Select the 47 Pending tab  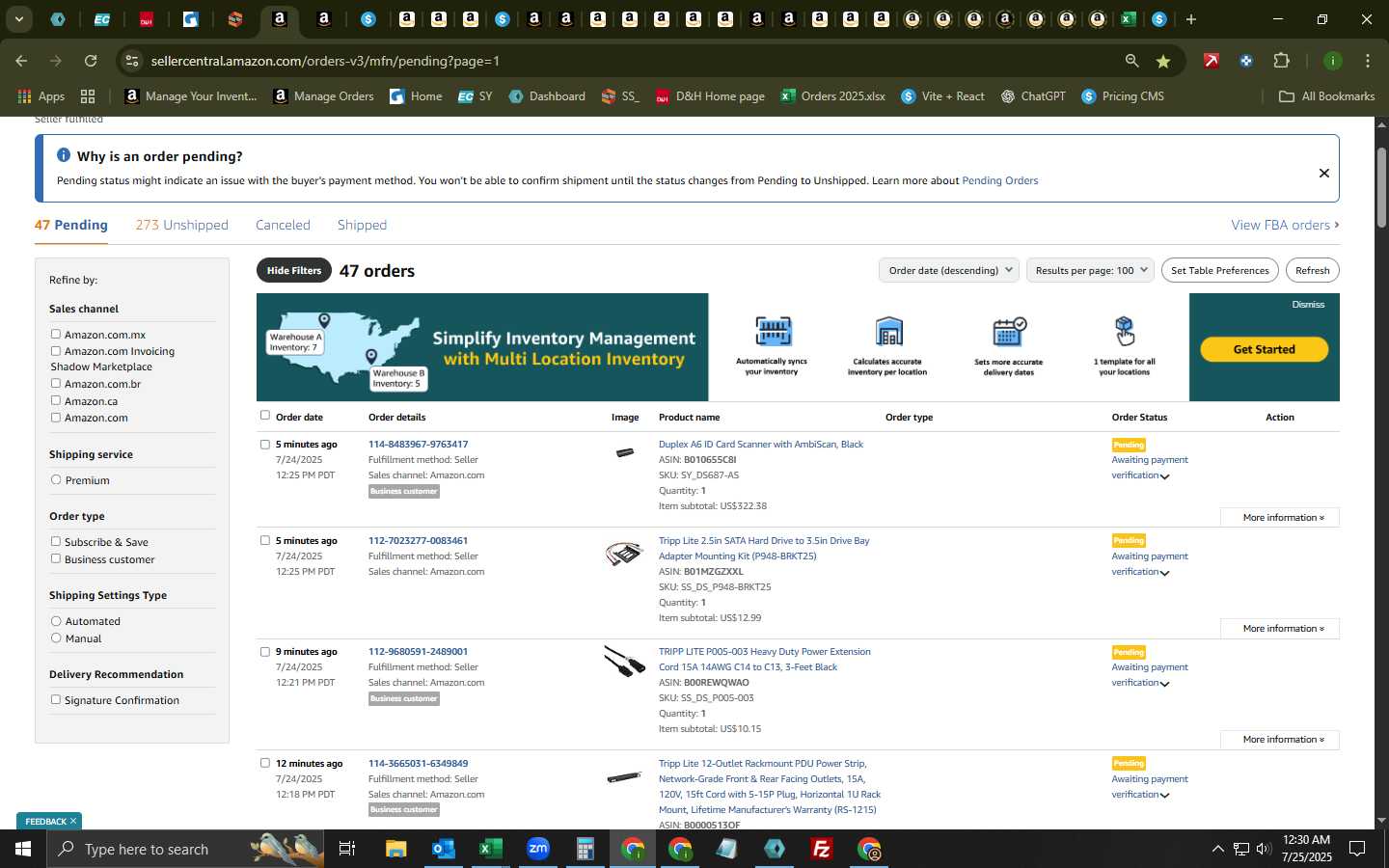click(71, 225)
